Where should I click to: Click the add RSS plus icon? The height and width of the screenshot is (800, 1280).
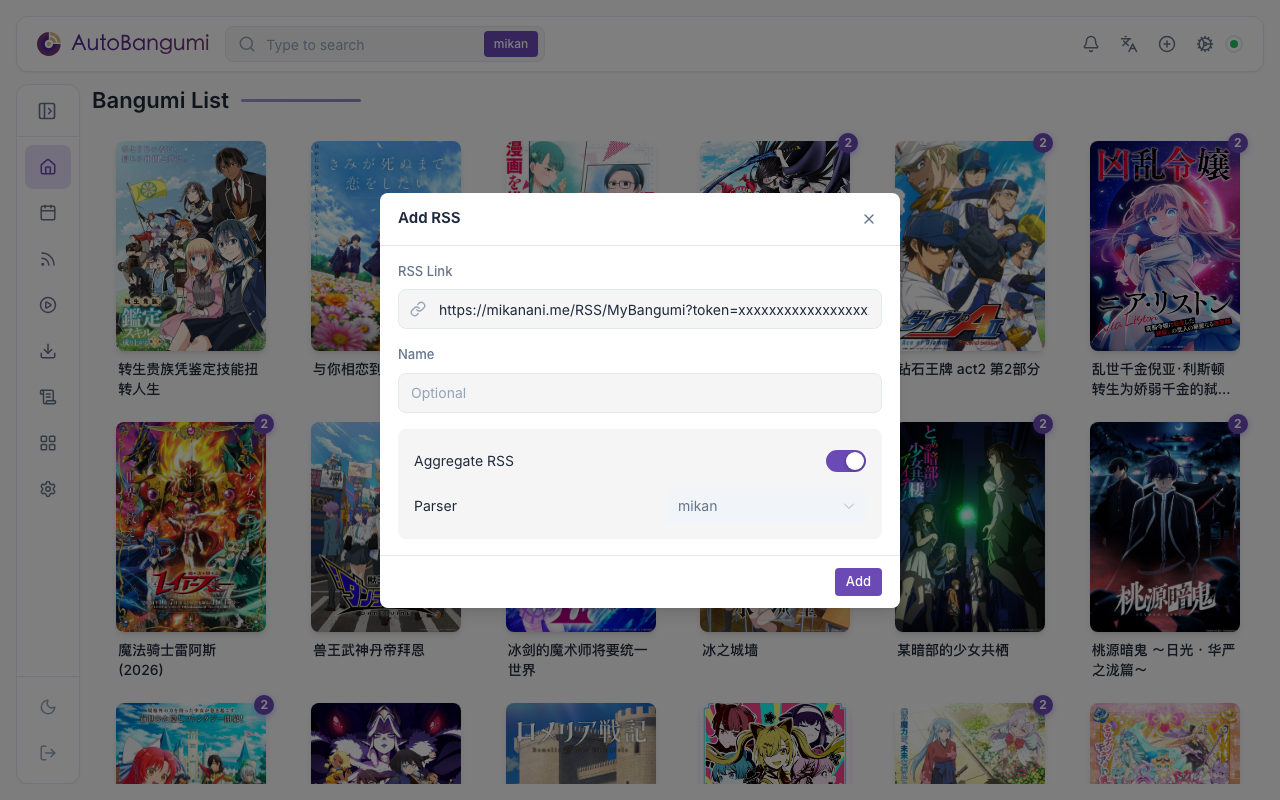tap(1167, 44)
